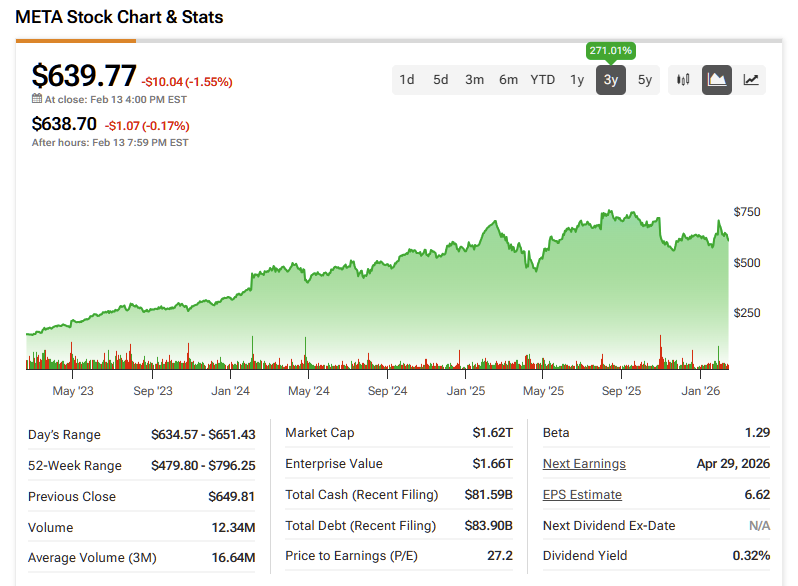Switch to the line chart icon

751,80
